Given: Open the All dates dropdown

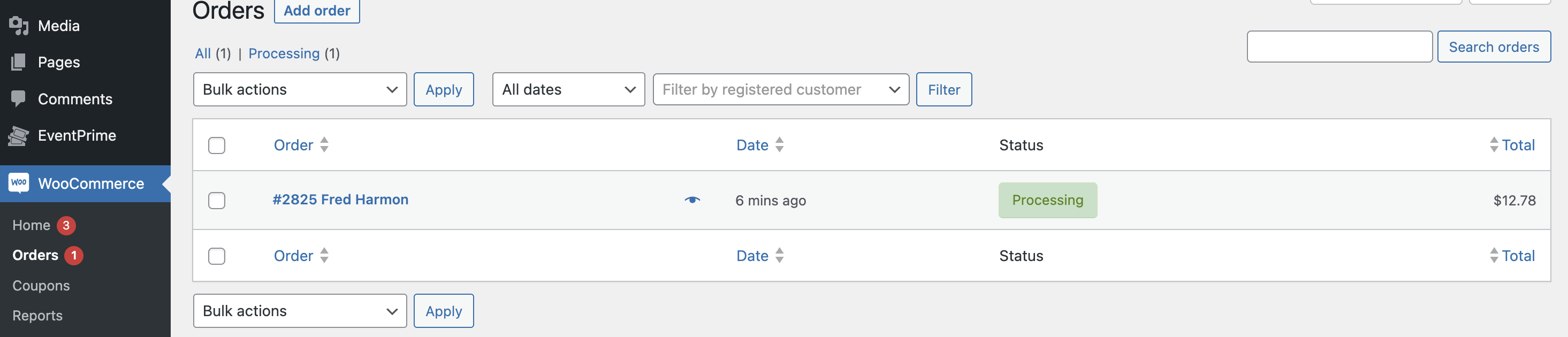Looking at the screenshot, I should (x=568, y=89).
